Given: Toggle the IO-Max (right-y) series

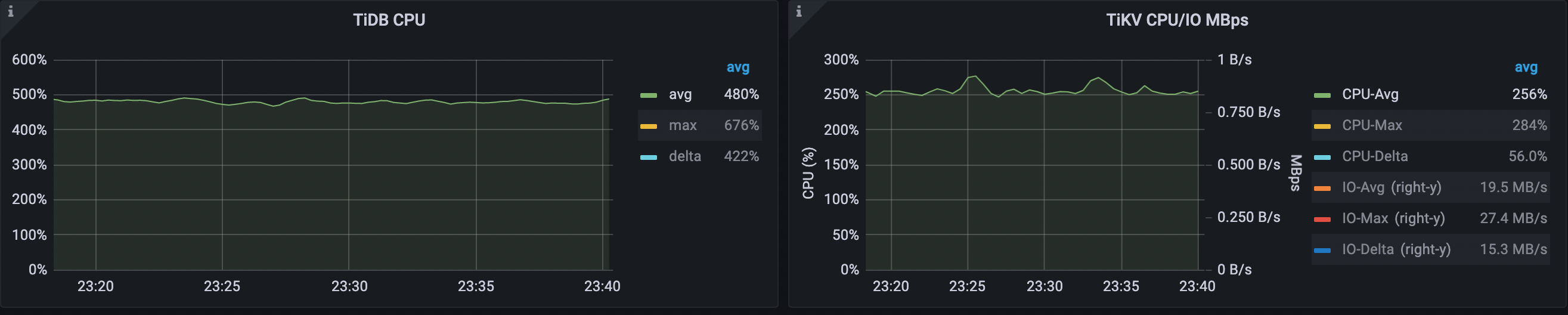Looking at the screenshot, I should coord(1393,219).
